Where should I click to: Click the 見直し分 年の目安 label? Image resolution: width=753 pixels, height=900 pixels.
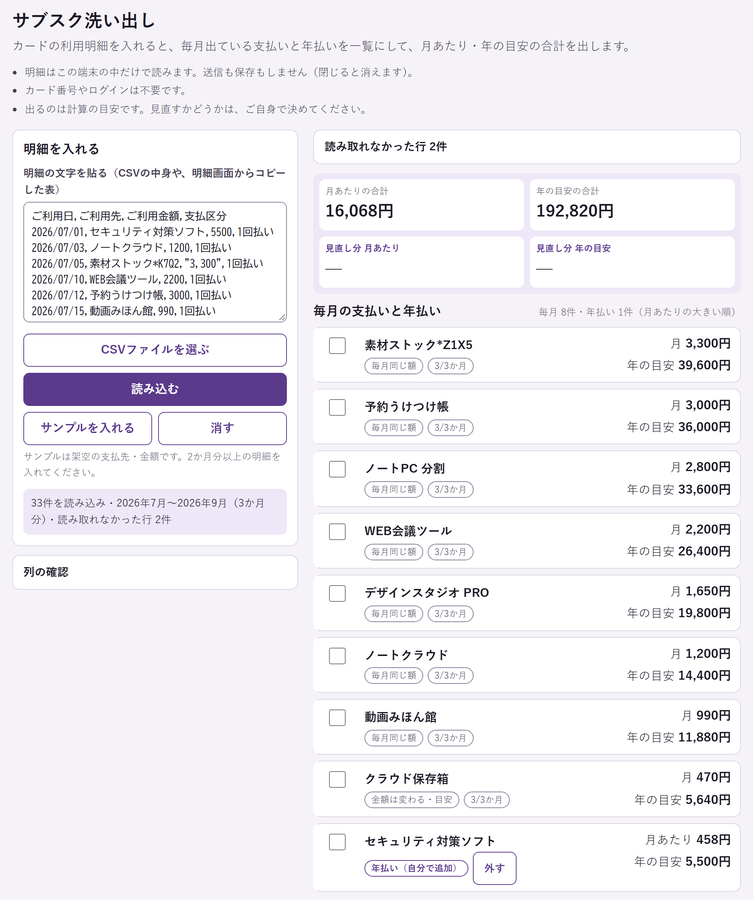click(573, 248)
